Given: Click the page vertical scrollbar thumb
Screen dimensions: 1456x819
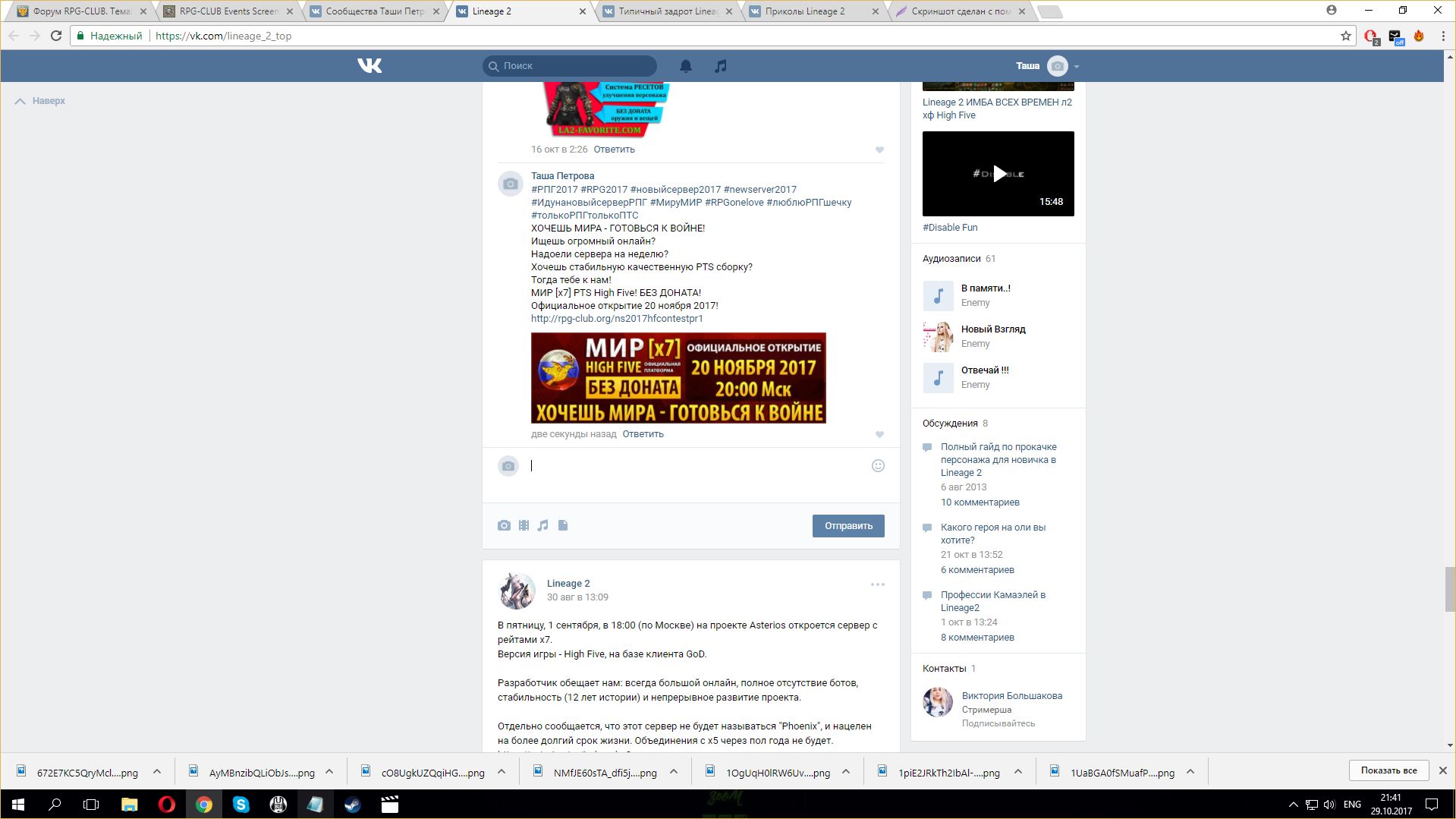Looking at the screenshot, I should click(1450, 589).
